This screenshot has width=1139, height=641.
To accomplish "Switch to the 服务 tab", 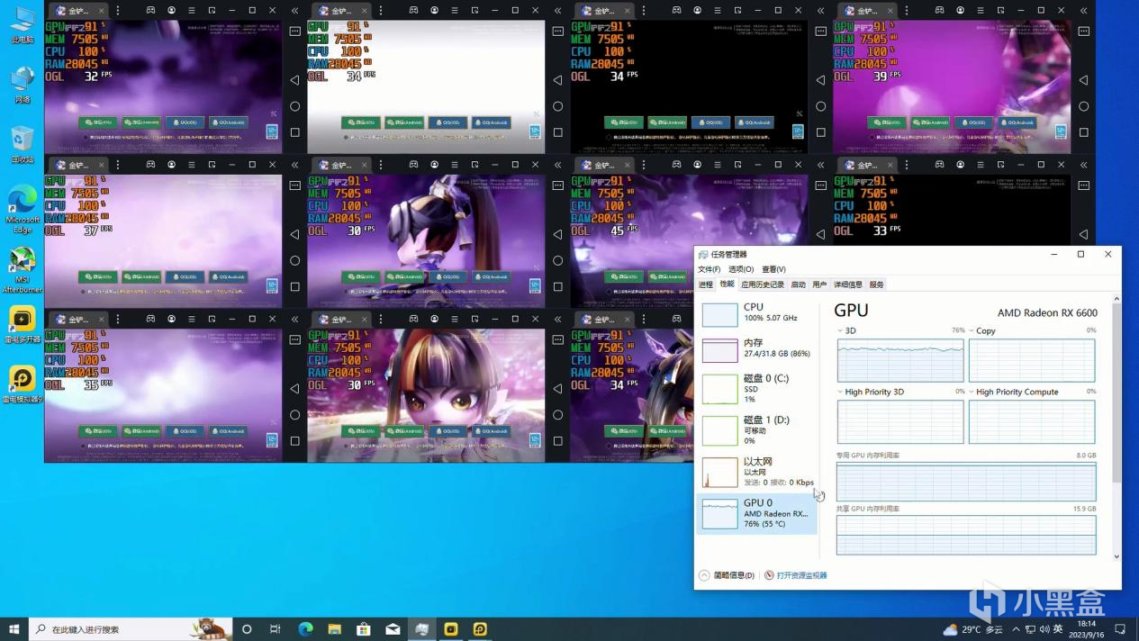I will (877, 284).
